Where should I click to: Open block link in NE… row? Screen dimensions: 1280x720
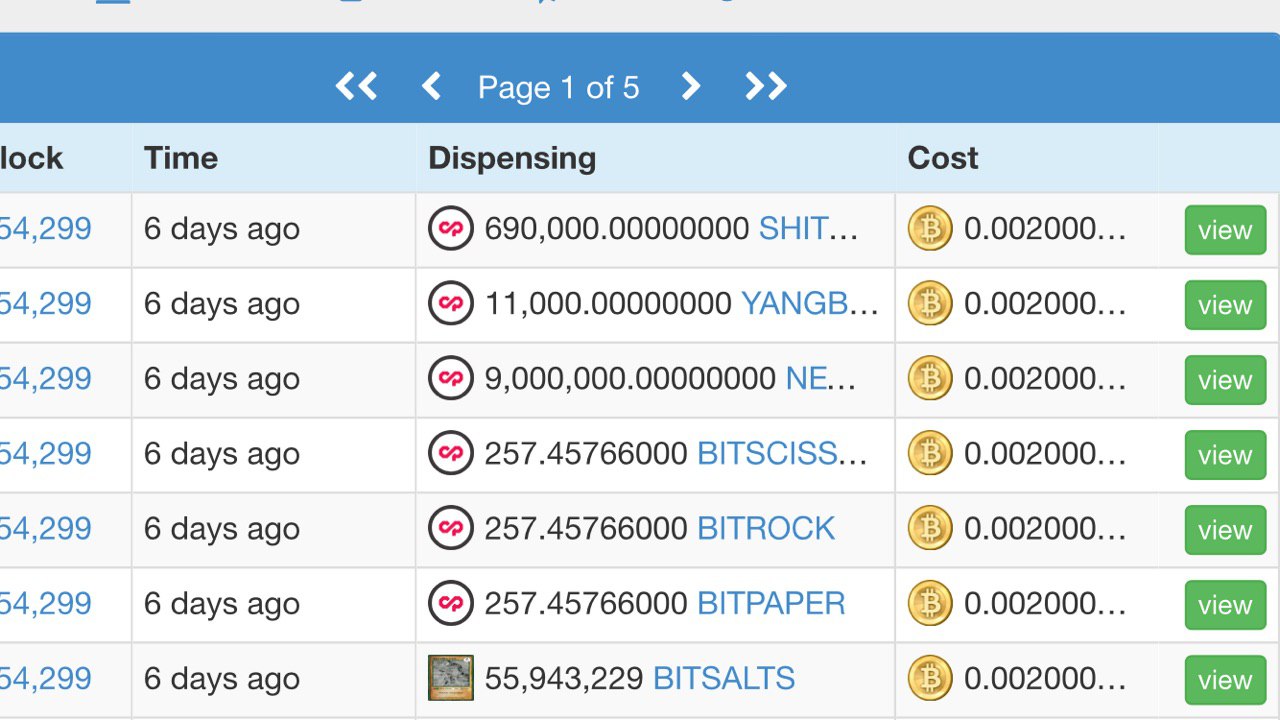pos(45,379)
